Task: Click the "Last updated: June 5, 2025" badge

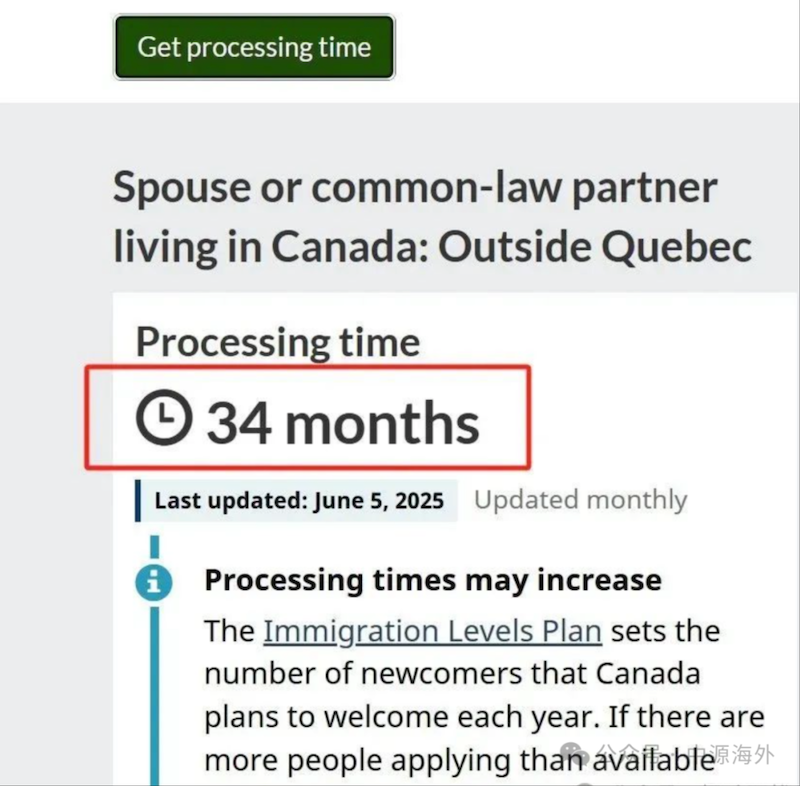Action: tap(298, 500)
